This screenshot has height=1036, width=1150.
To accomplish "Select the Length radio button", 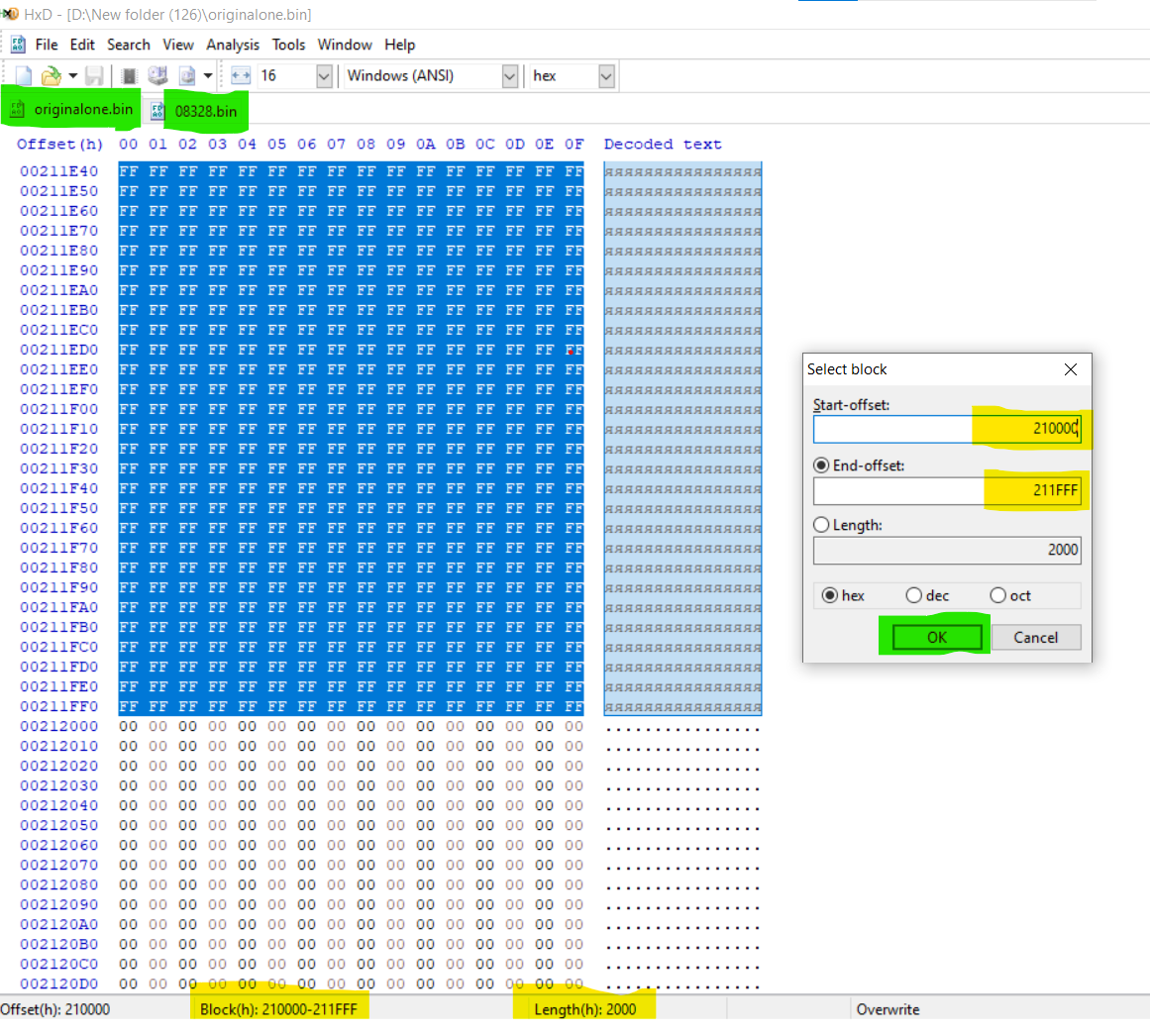I will (821, 525).
